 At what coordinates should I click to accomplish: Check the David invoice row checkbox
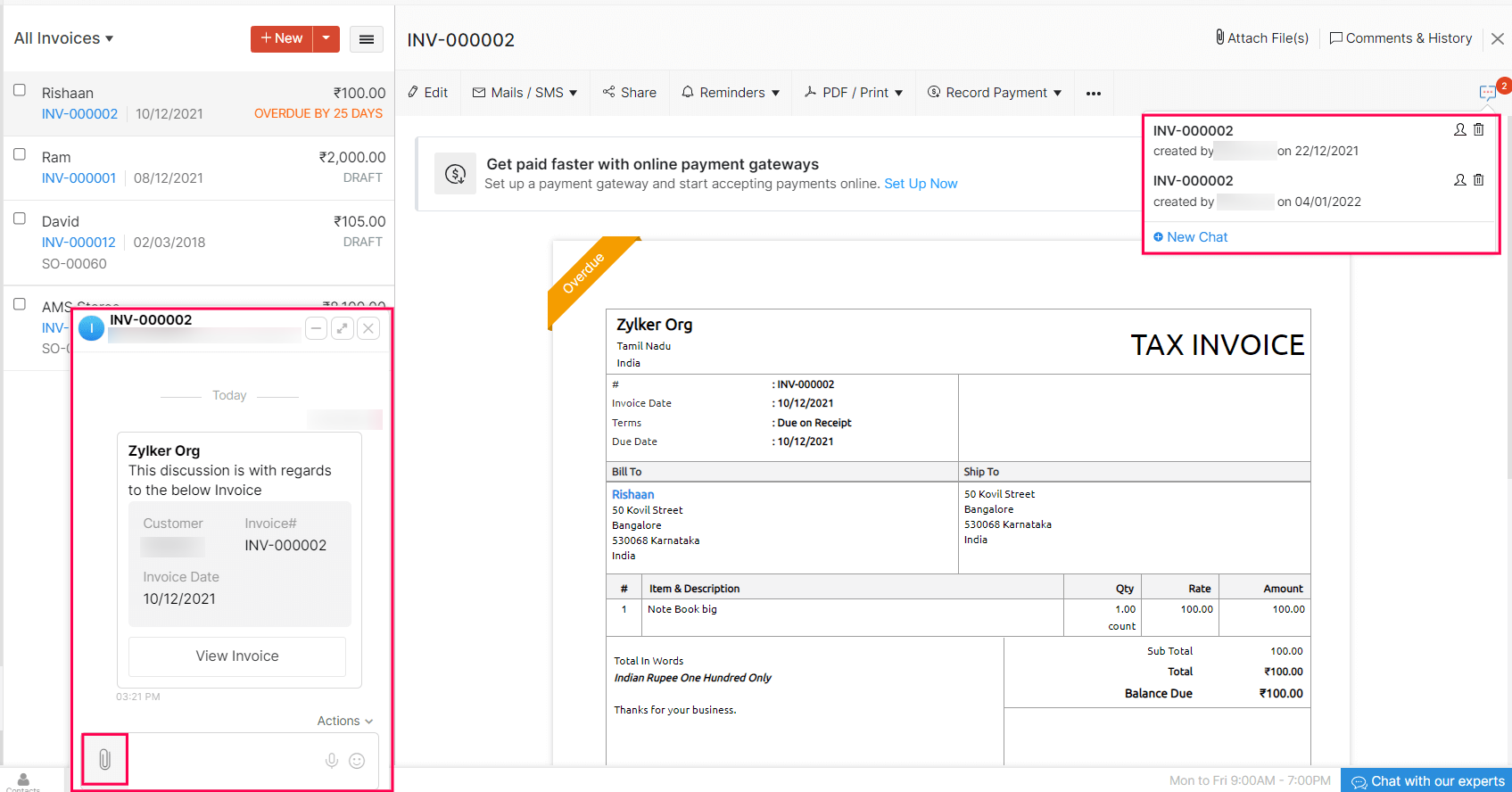[20, 219]
